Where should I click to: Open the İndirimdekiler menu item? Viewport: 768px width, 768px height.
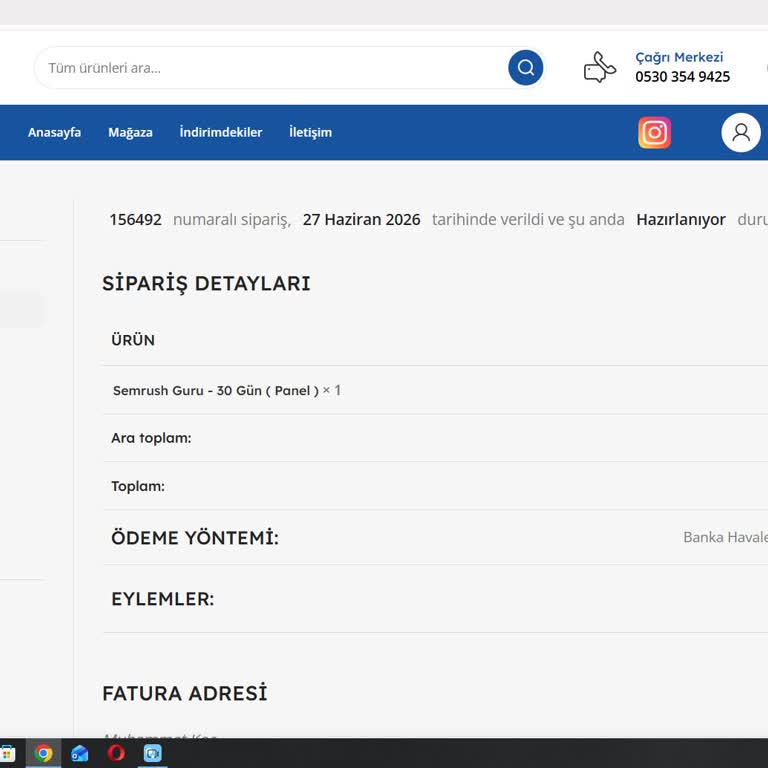(x=221, y=132)
